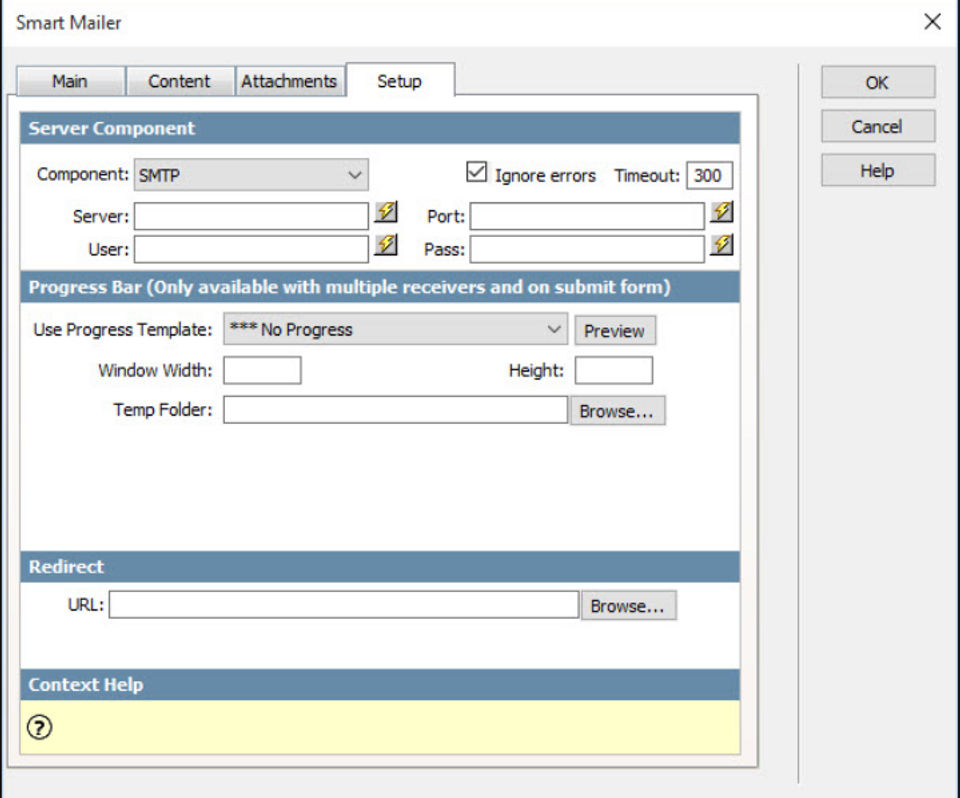Switch to the Main tab
The height and width of the screenshot is (798, 960).
(x=70, y=81)
